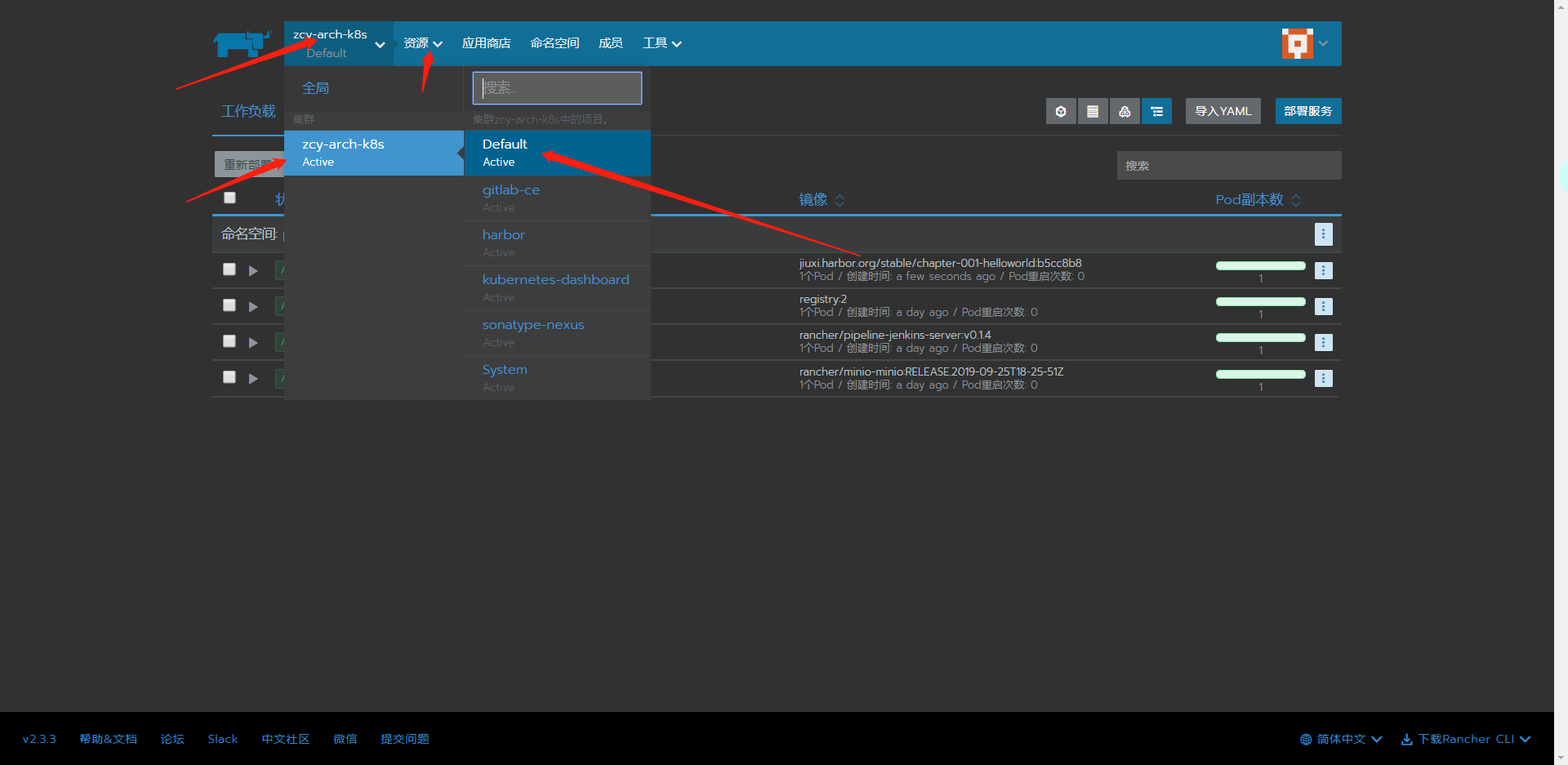
Task: Switch to group-by-node view icon
Action: 1125,111
